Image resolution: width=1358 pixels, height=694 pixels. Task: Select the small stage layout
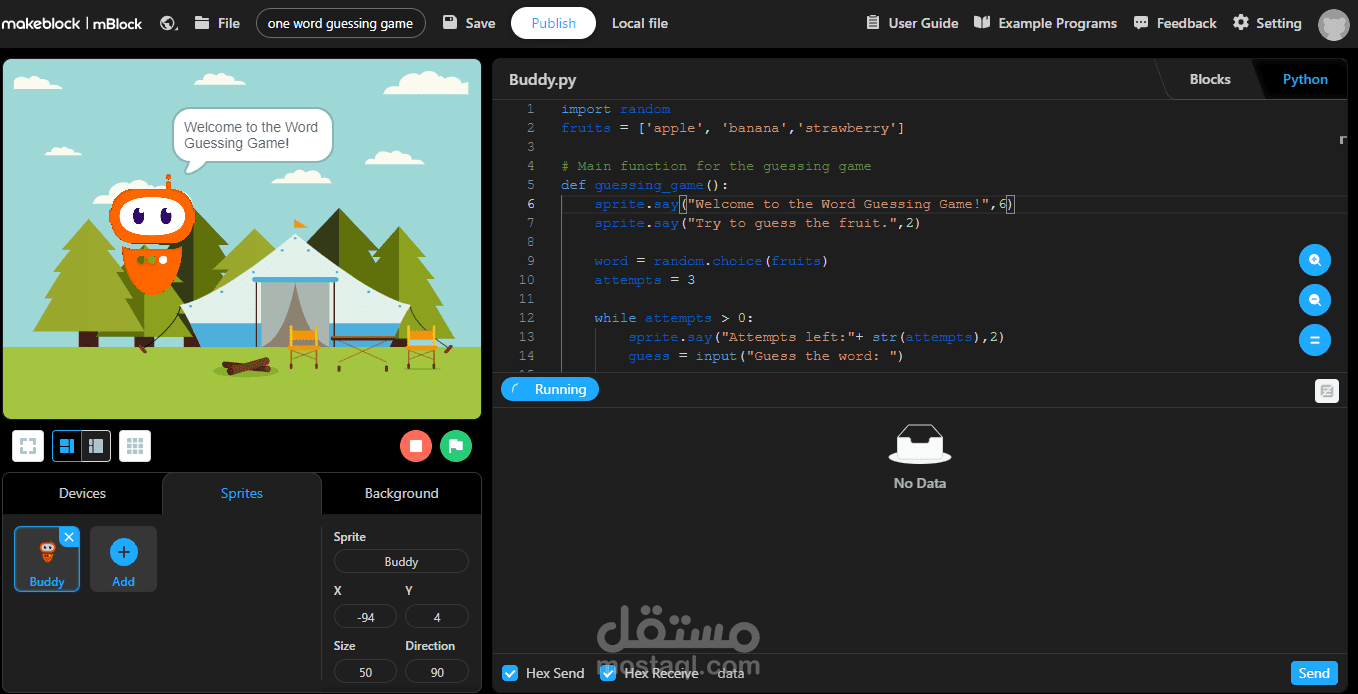96,446
